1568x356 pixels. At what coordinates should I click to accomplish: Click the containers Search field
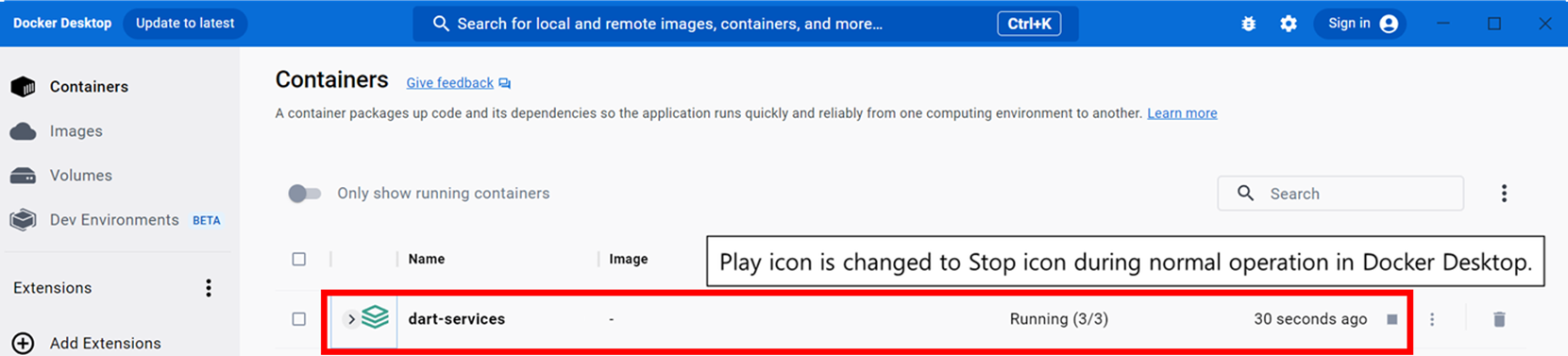1340,194
